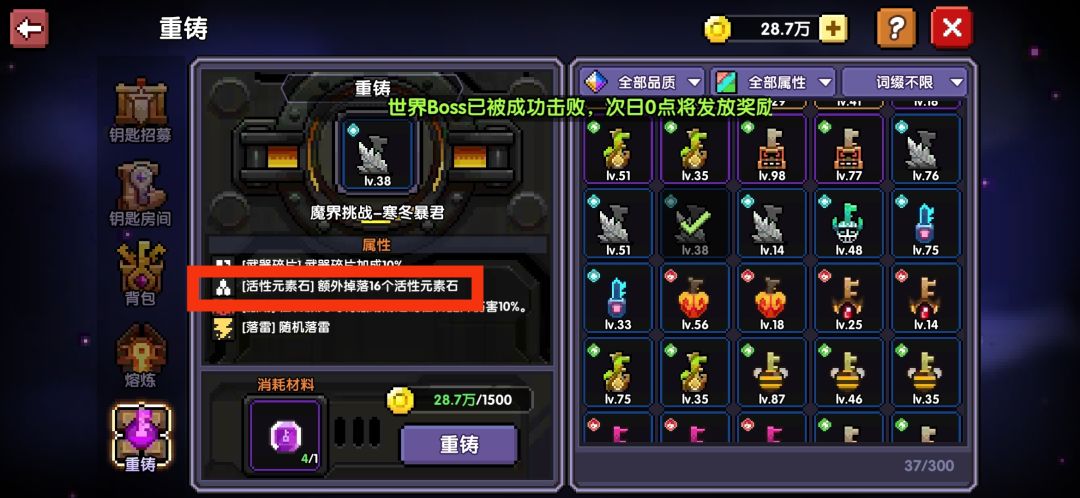Open 钥匙房间 sidebar icon
1080x498 pixels.
pos(141,194)
